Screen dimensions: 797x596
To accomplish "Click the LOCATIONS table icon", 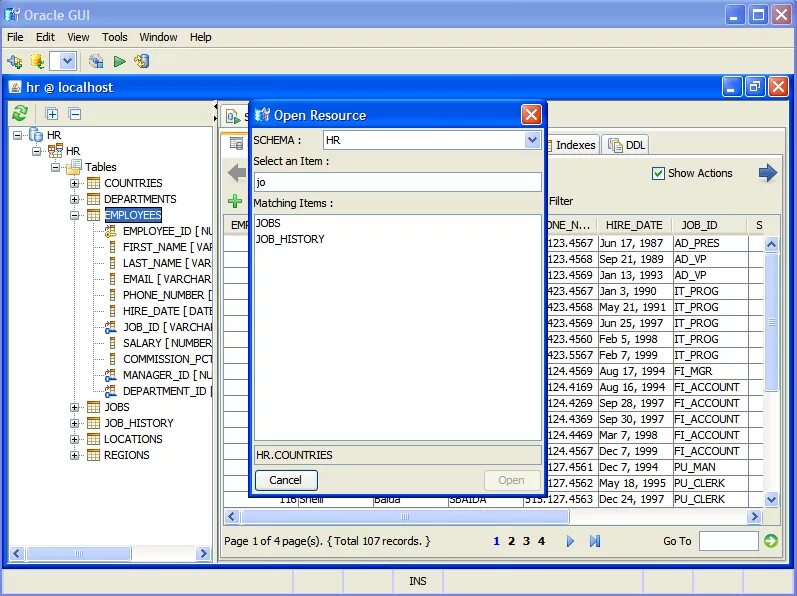I will pos(93,439).
